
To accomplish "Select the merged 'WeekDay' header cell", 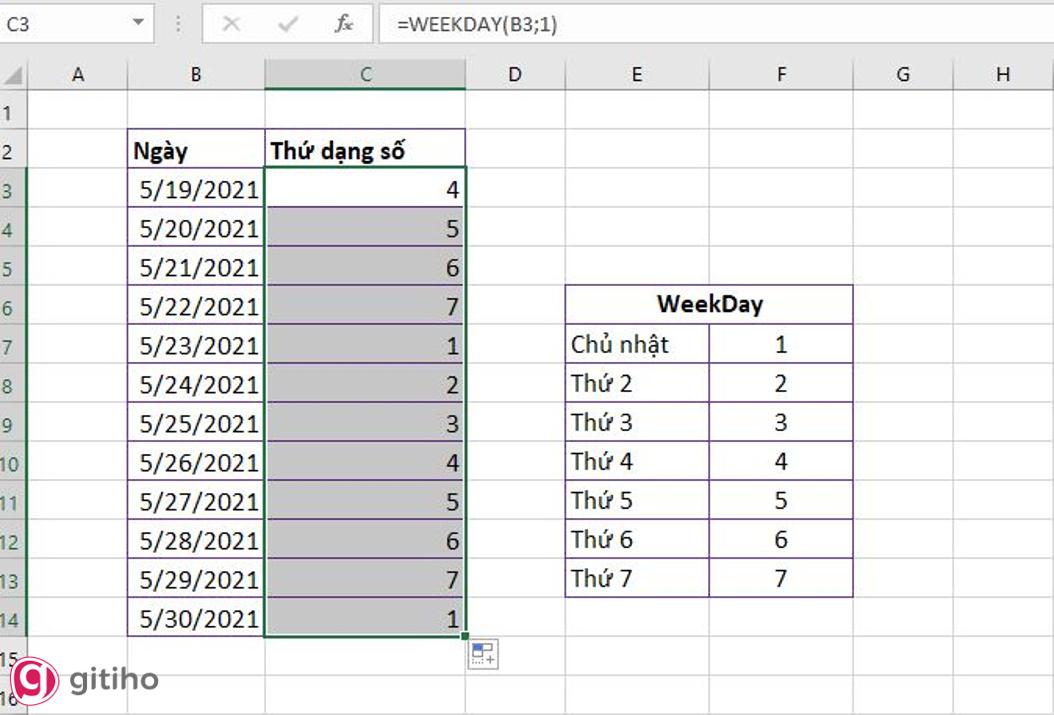I will (709, 305).
